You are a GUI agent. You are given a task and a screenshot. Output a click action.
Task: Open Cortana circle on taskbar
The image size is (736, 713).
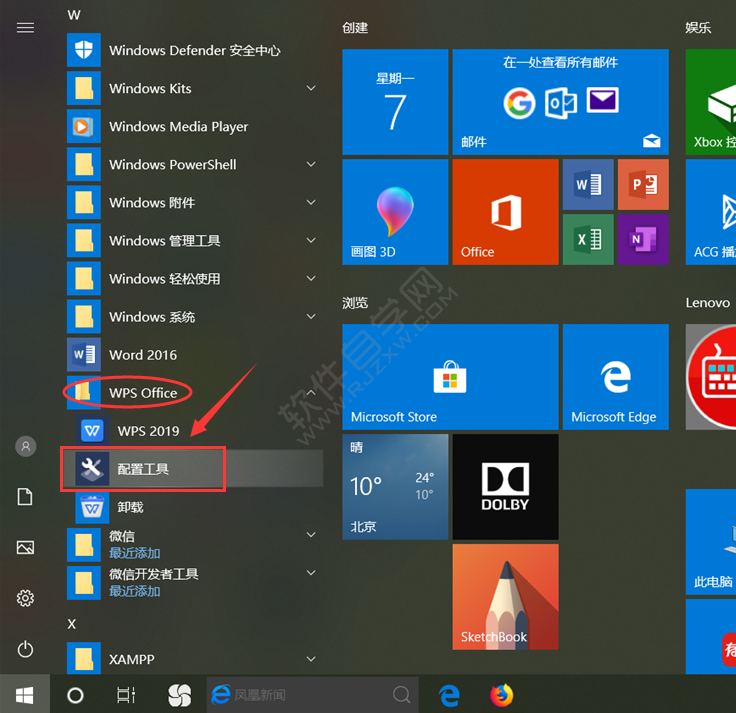[75, 695]
